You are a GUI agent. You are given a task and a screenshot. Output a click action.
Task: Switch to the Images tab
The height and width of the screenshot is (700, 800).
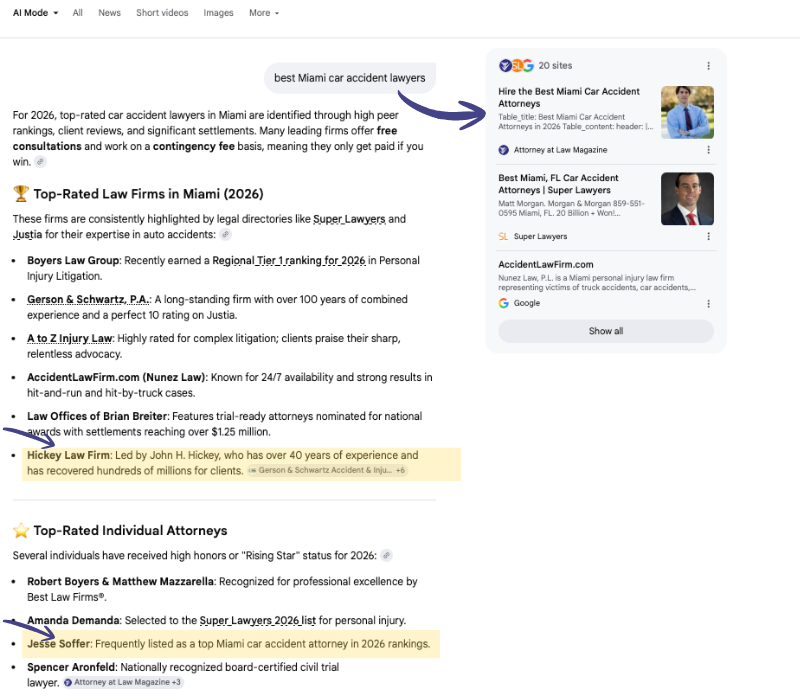coord(218,13)
